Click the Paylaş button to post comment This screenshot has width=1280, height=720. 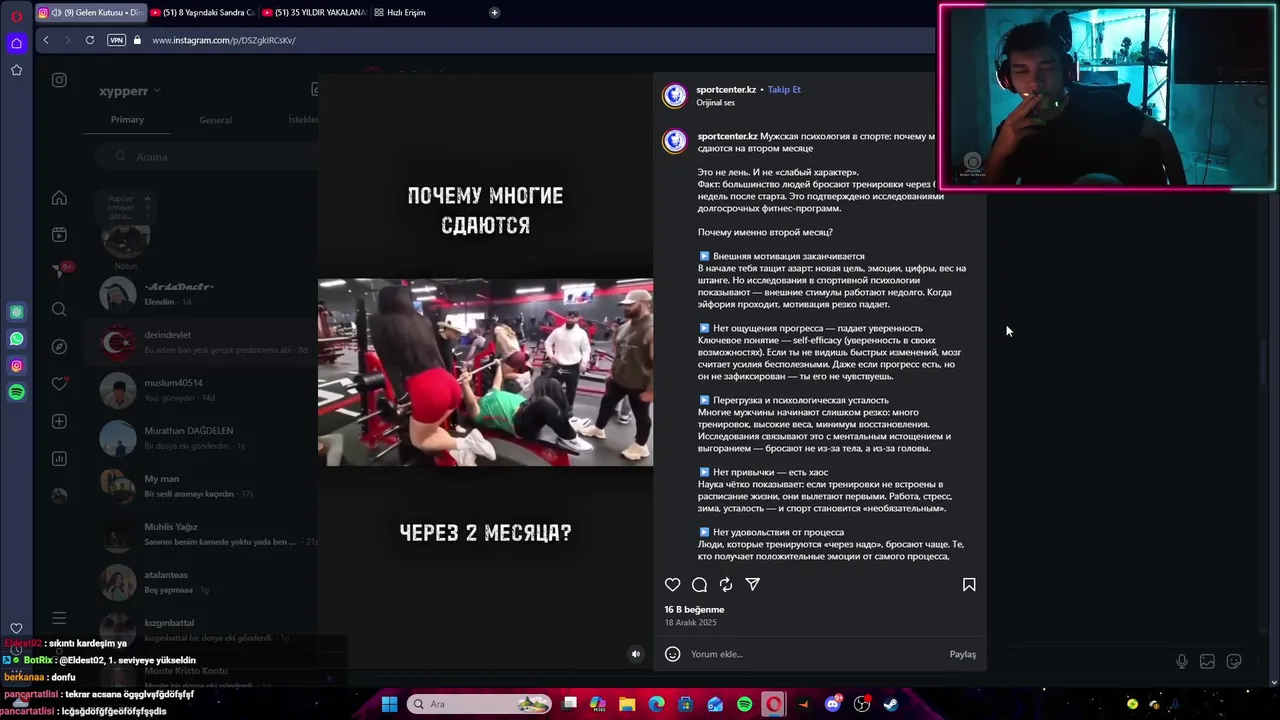coord(962,654)
